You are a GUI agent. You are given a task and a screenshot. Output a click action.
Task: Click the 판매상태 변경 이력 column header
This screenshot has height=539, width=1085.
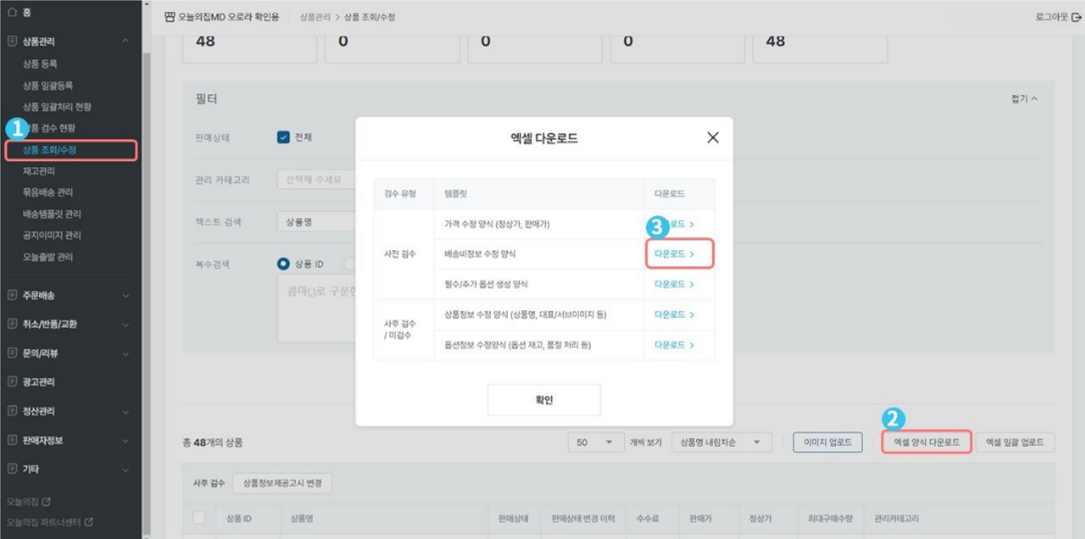(x=583, y=518)
